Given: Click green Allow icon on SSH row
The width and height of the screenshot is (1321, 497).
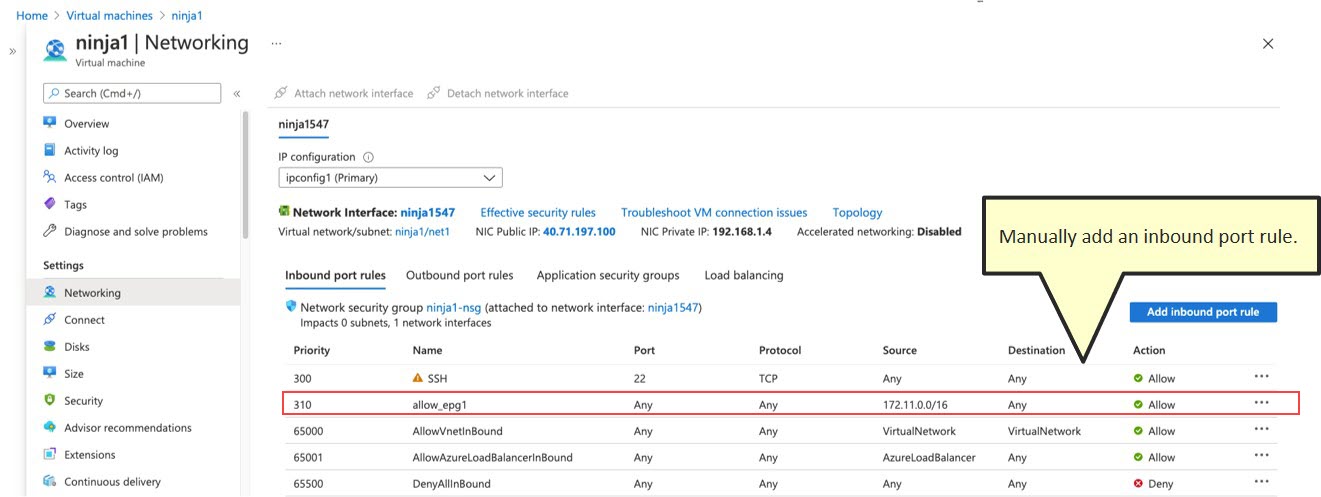Looking at the screenshot, I should [x=1138, y=378].
